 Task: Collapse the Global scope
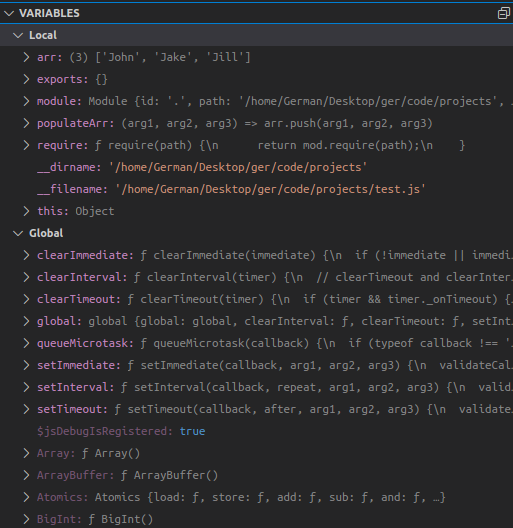(18, 233)
